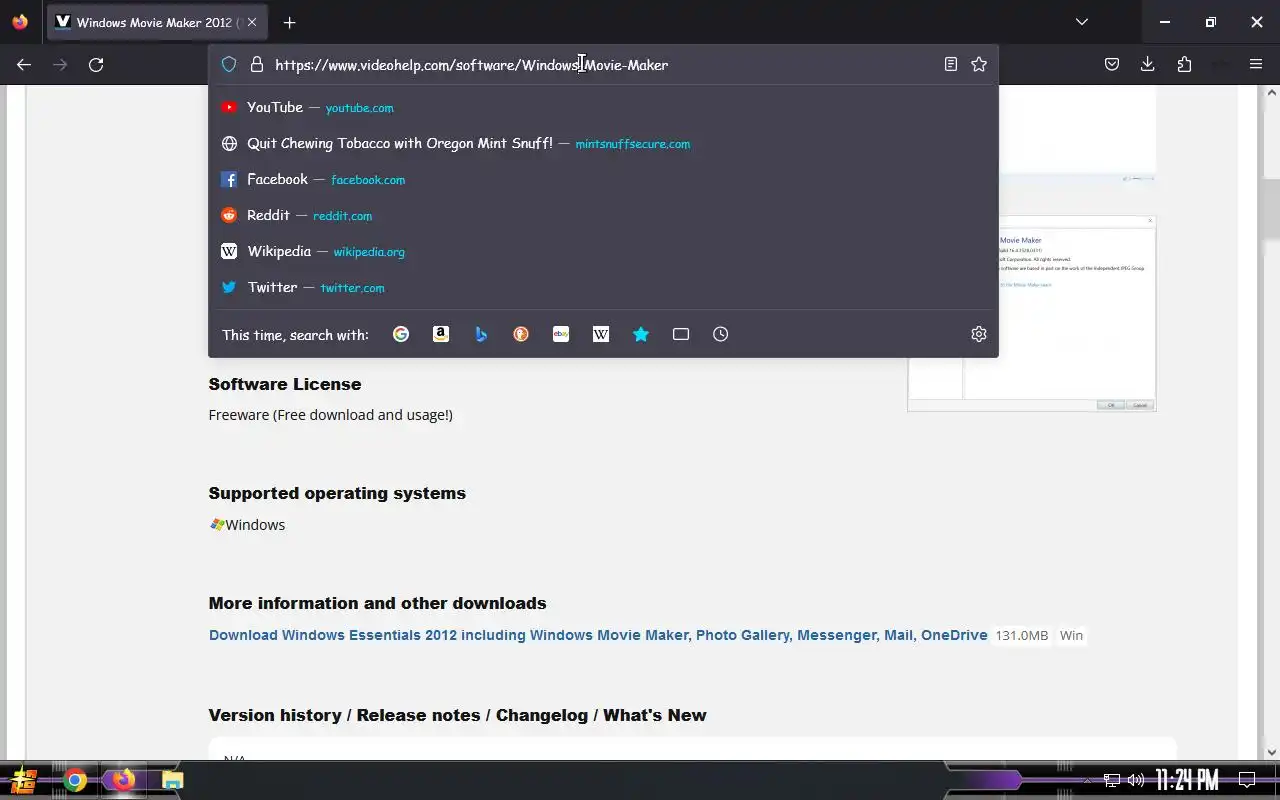This screenshot has width=1280, height=800.
Task: Click the Supported operating systems heading
Action: [x=337, y=493]
